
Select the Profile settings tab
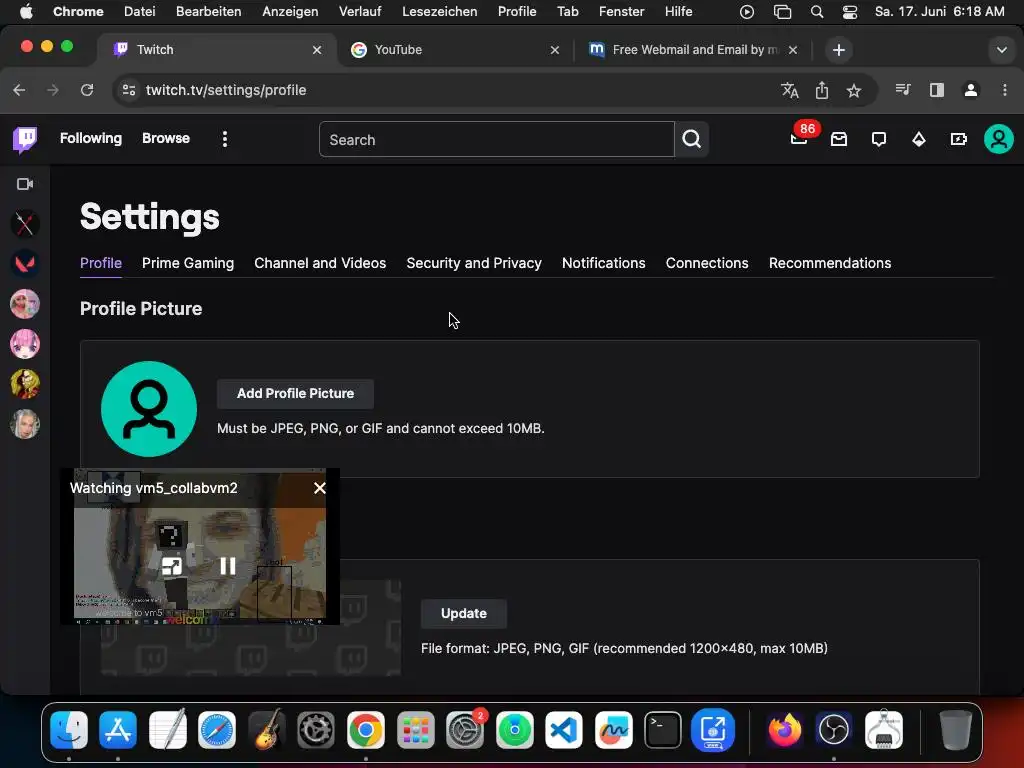101,263
